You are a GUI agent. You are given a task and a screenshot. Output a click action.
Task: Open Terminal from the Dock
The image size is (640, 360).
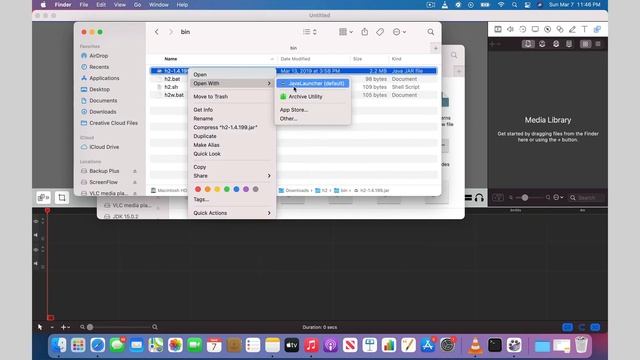495,345
